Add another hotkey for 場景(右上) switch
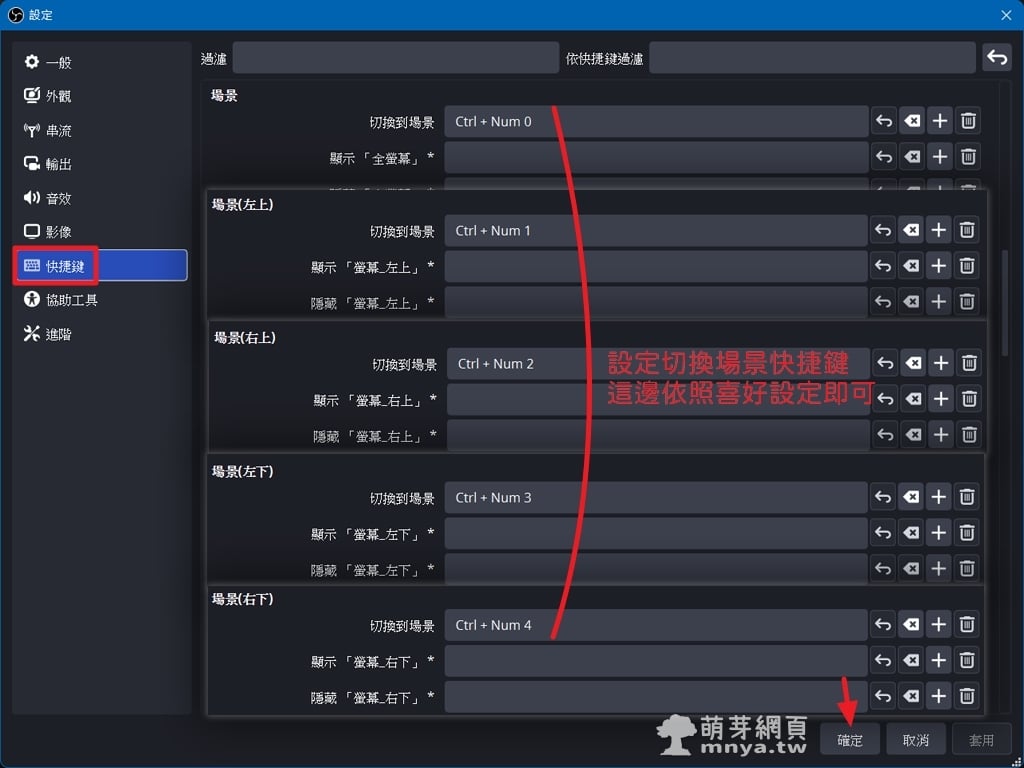 point(941,364)
